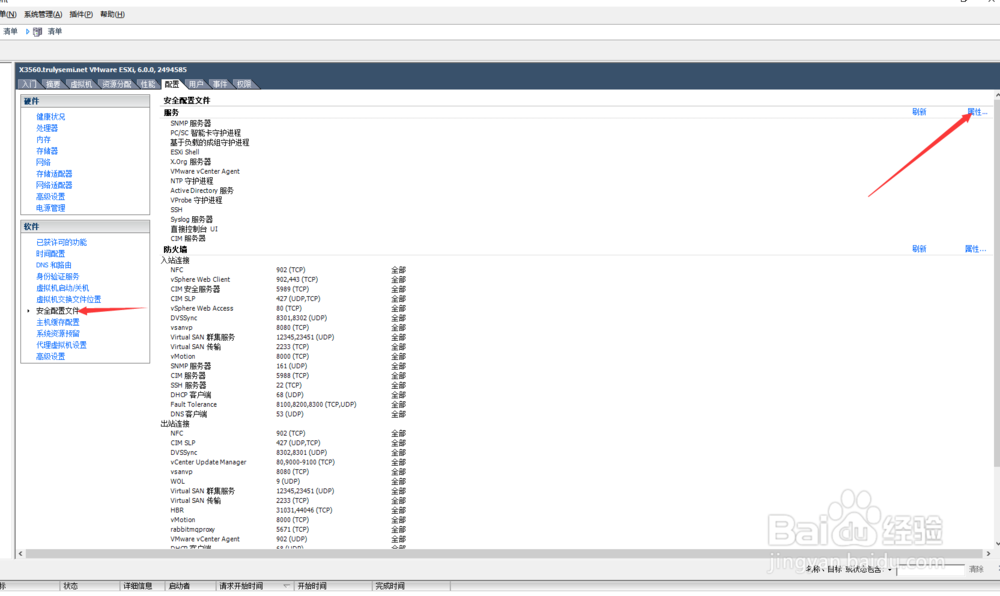Switch to the 摘要 tab
This screenshot has height=596, width=1000.
[53, 84]
